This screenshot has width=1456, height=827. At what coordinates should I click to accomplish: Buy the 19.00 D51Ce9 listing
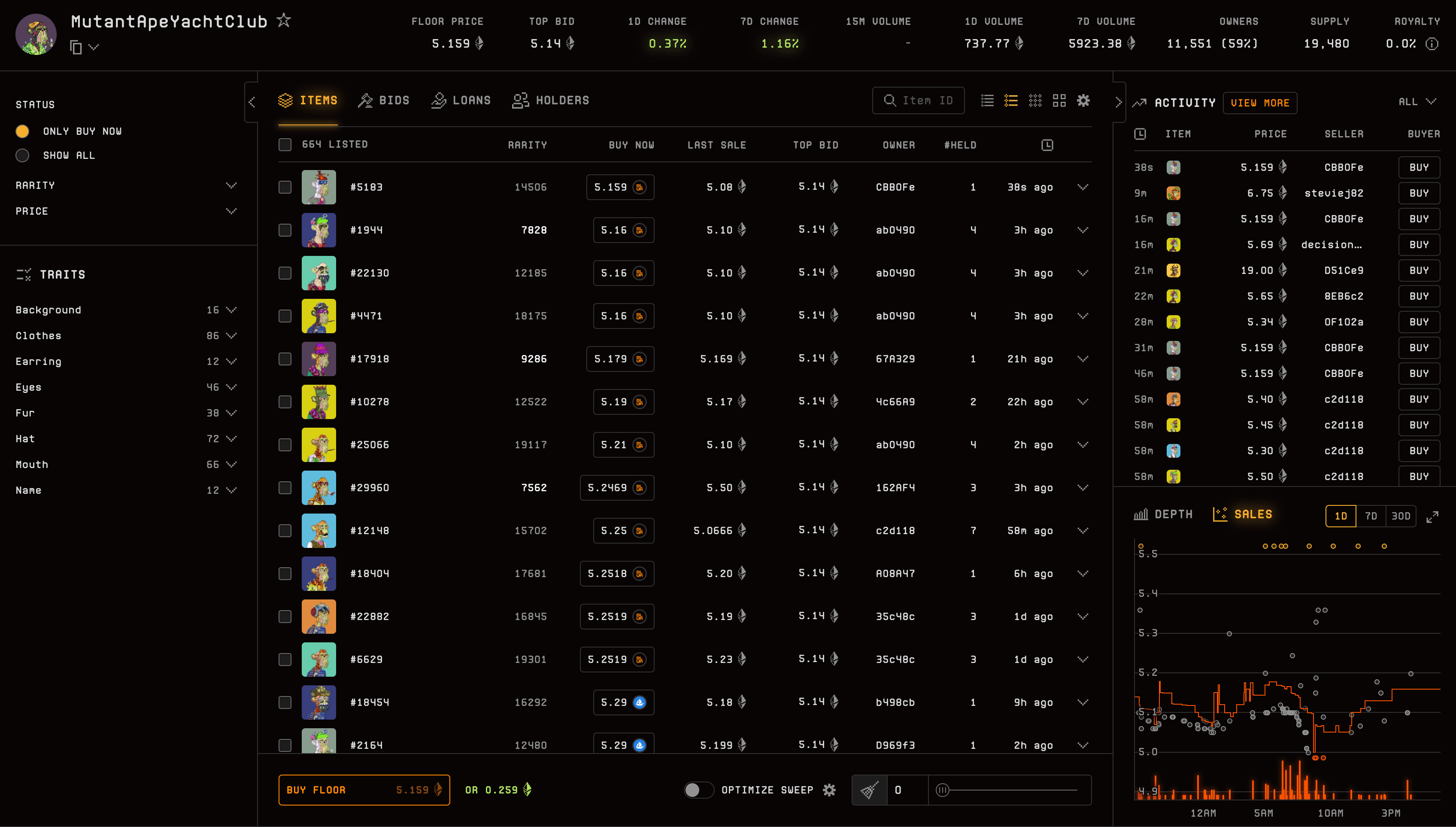pyautogui.click(x=1419, y=271)
